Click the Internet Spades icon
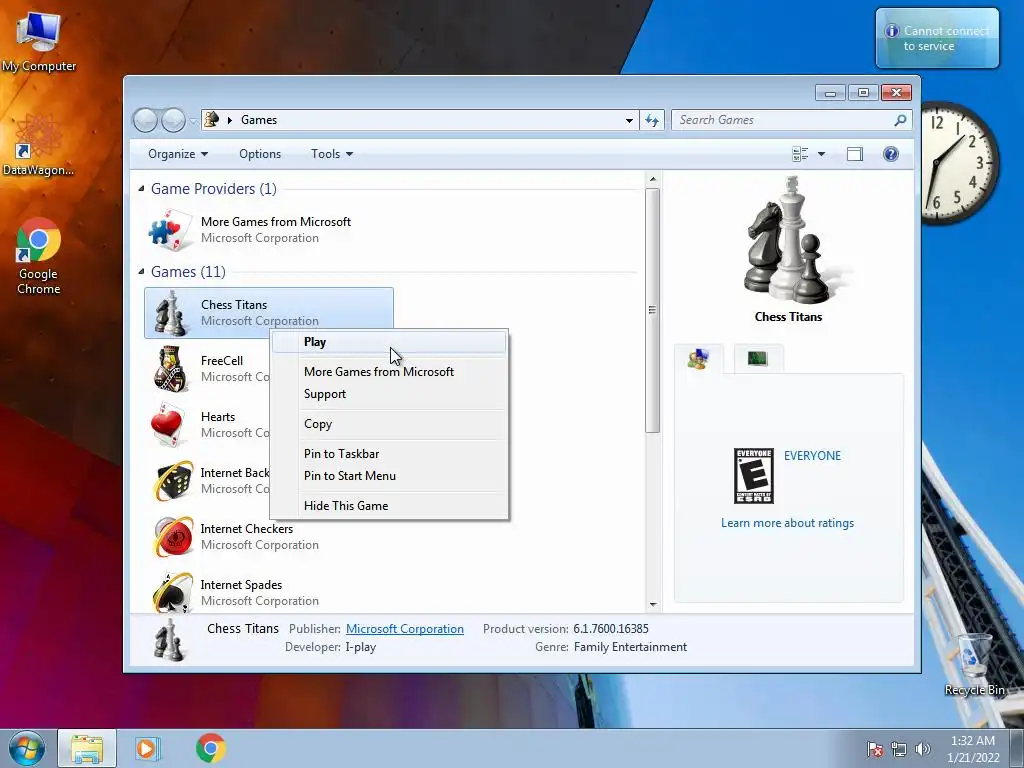Screen dimensions: 1024x768 pos(173,592)
